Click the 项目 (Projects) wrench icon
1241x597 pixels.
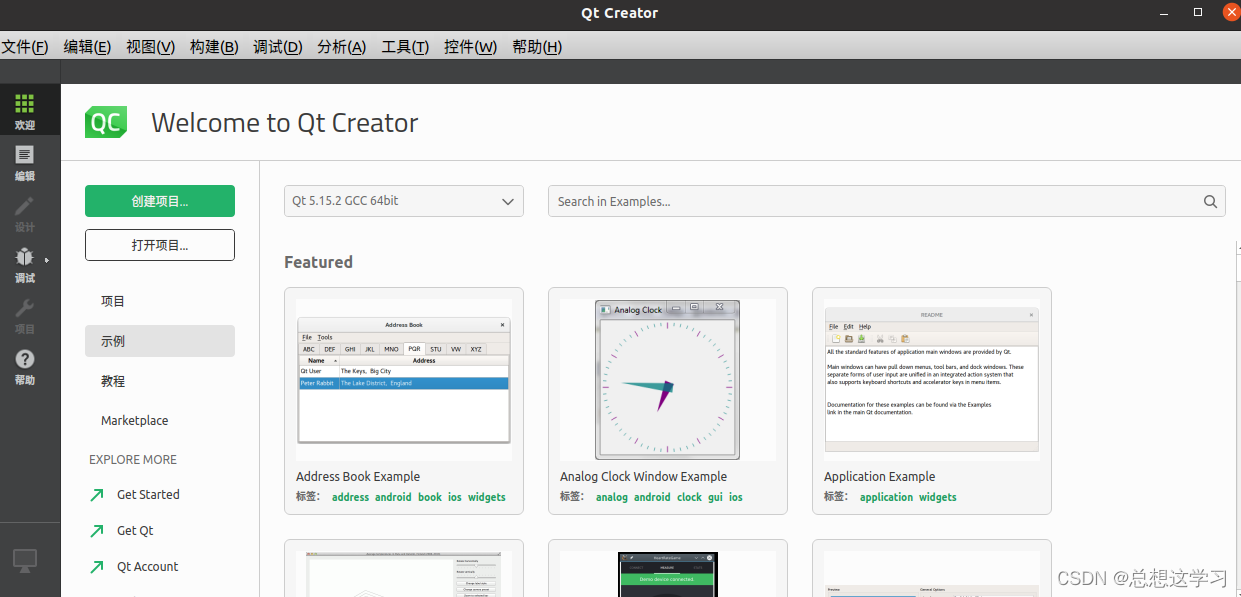click(24, 313)
